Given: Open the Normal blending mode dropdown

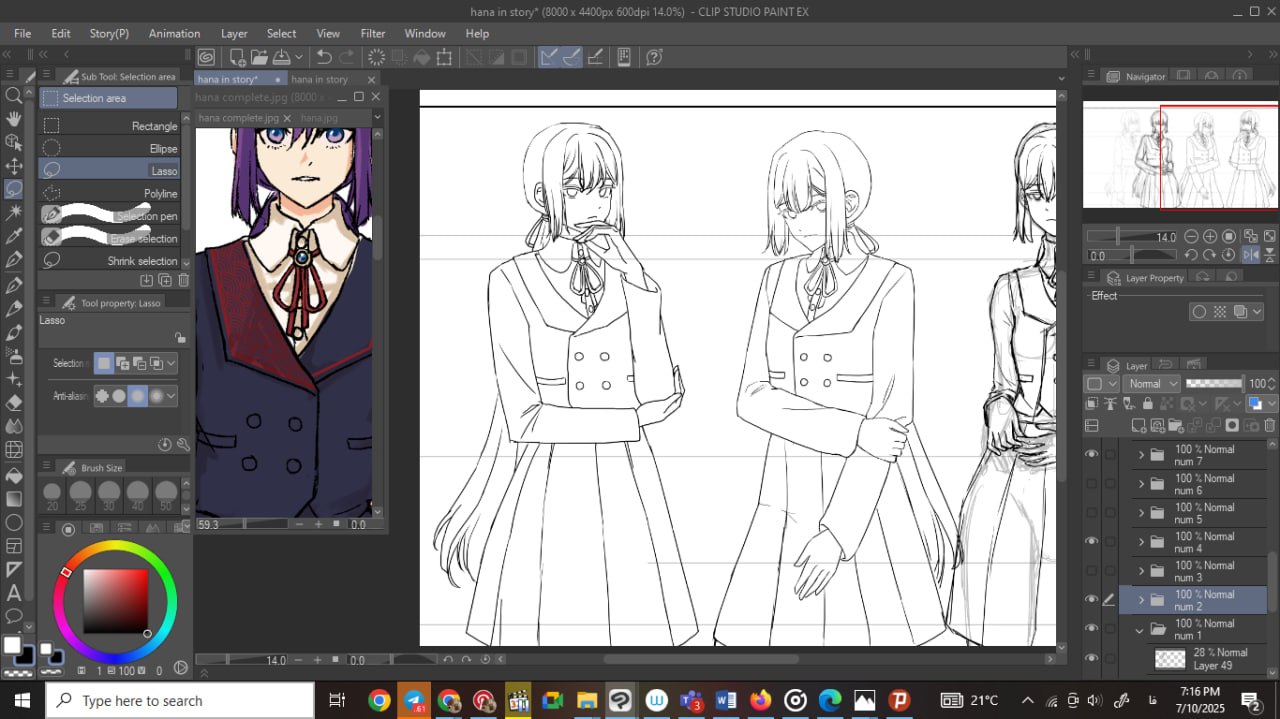Looking at the screenshot, I should pos(1152,384).
